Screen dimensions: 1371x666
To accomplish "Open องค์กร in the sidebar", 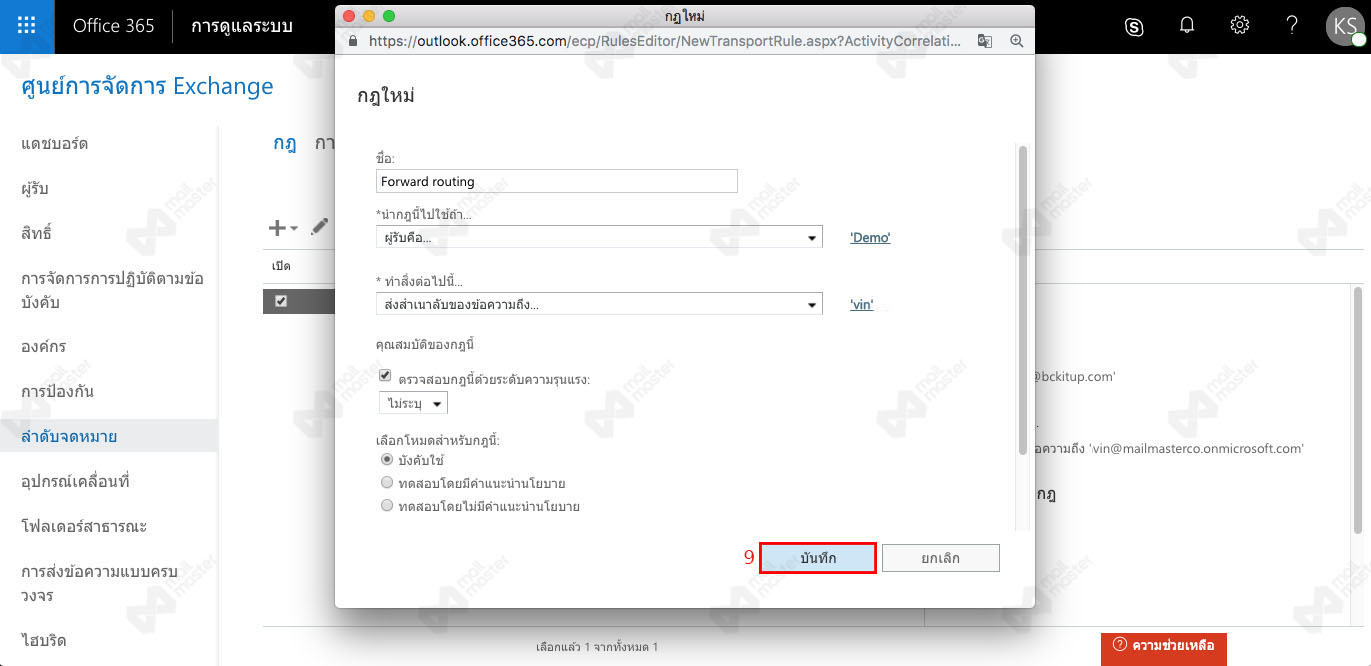I will tap(44, 346).
